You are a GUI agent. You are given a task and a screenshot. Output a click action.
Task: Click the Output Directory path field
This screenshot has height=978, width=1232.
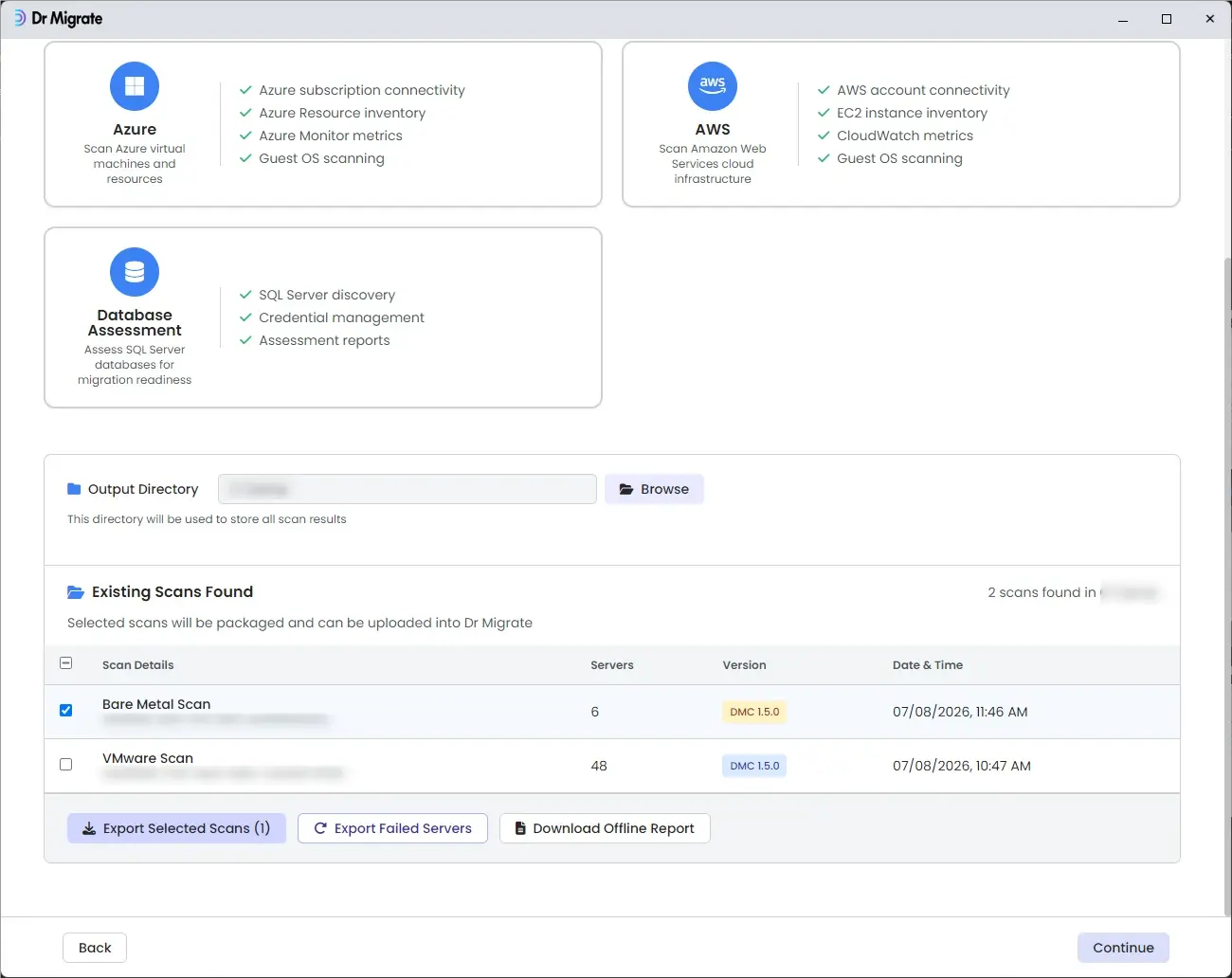[x=408, y=489]
